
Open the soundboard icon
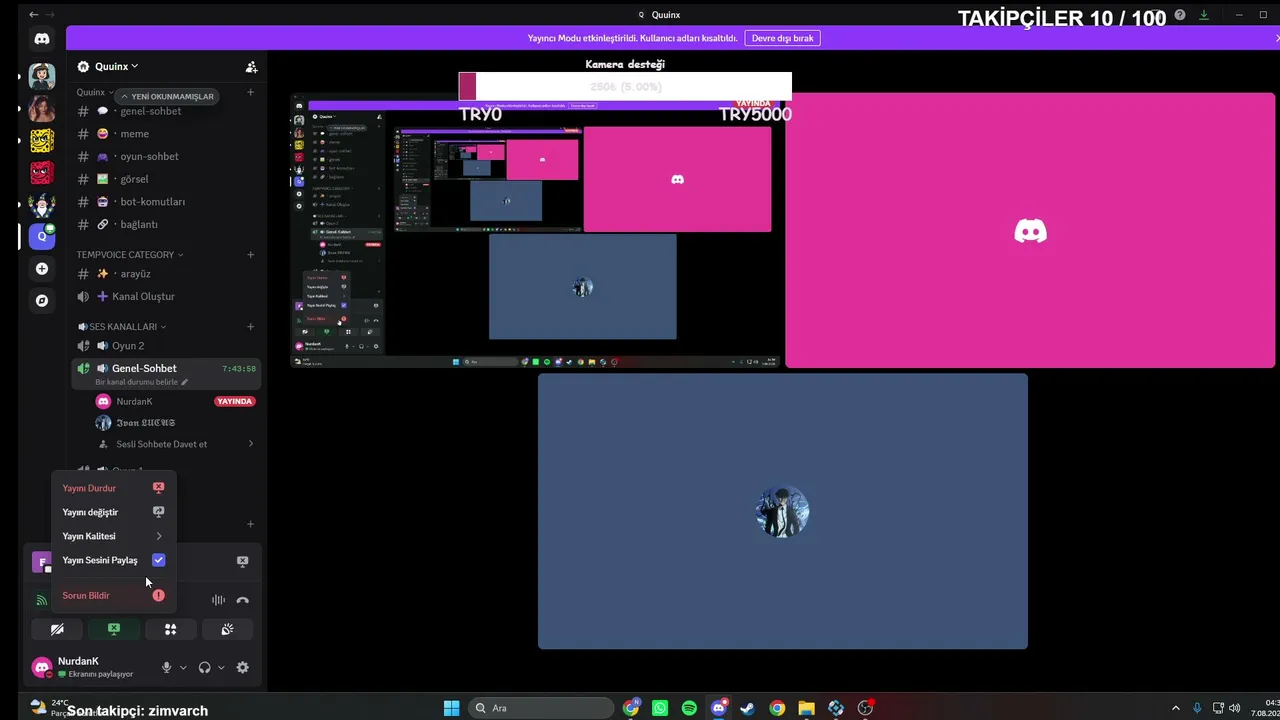tap(227, 629)
